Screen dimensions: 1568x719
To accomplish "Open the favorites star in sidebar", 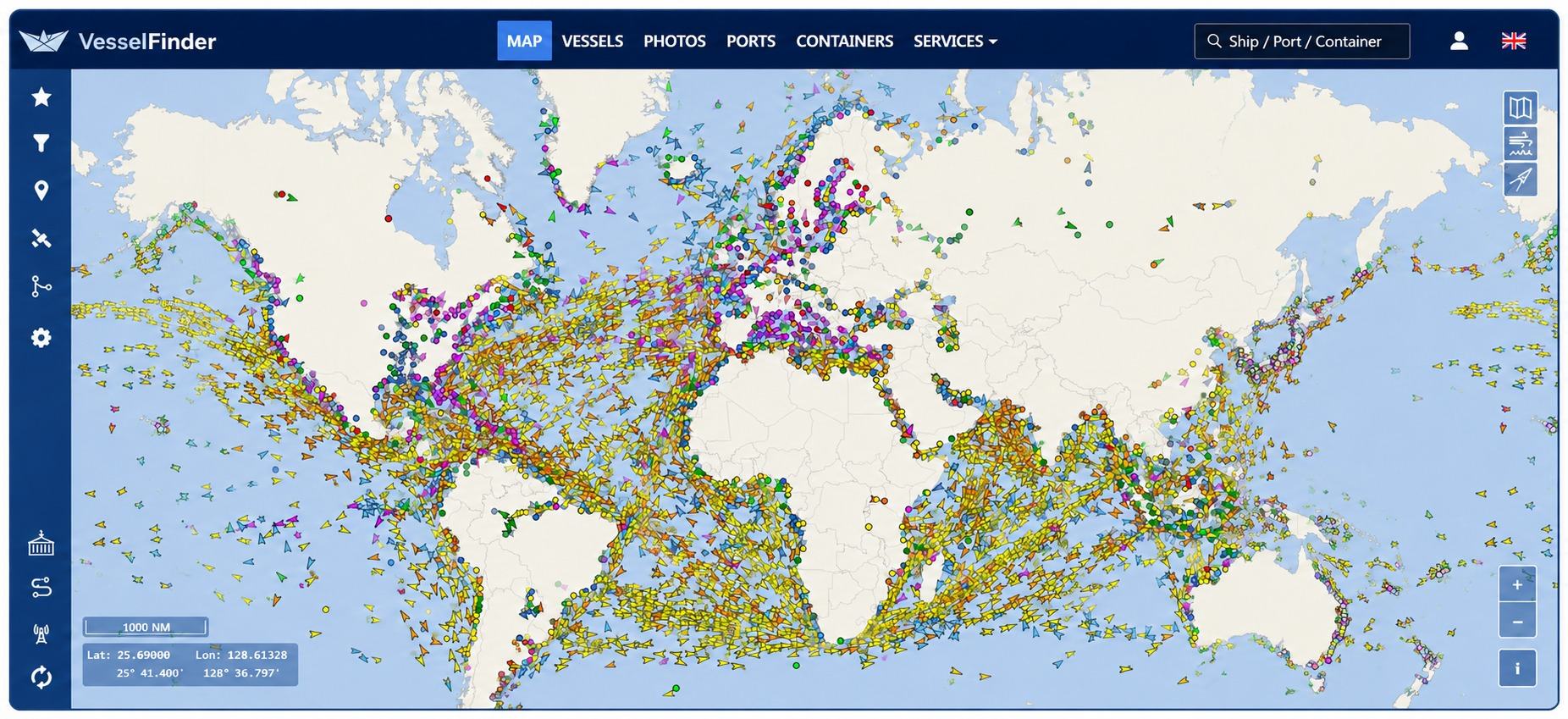I will [41, 97].
